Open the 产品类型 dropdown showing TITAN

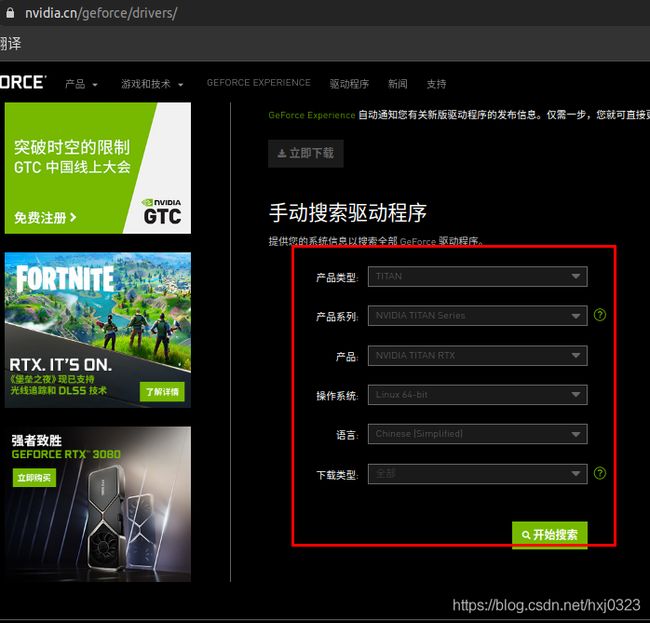[477, 276]
